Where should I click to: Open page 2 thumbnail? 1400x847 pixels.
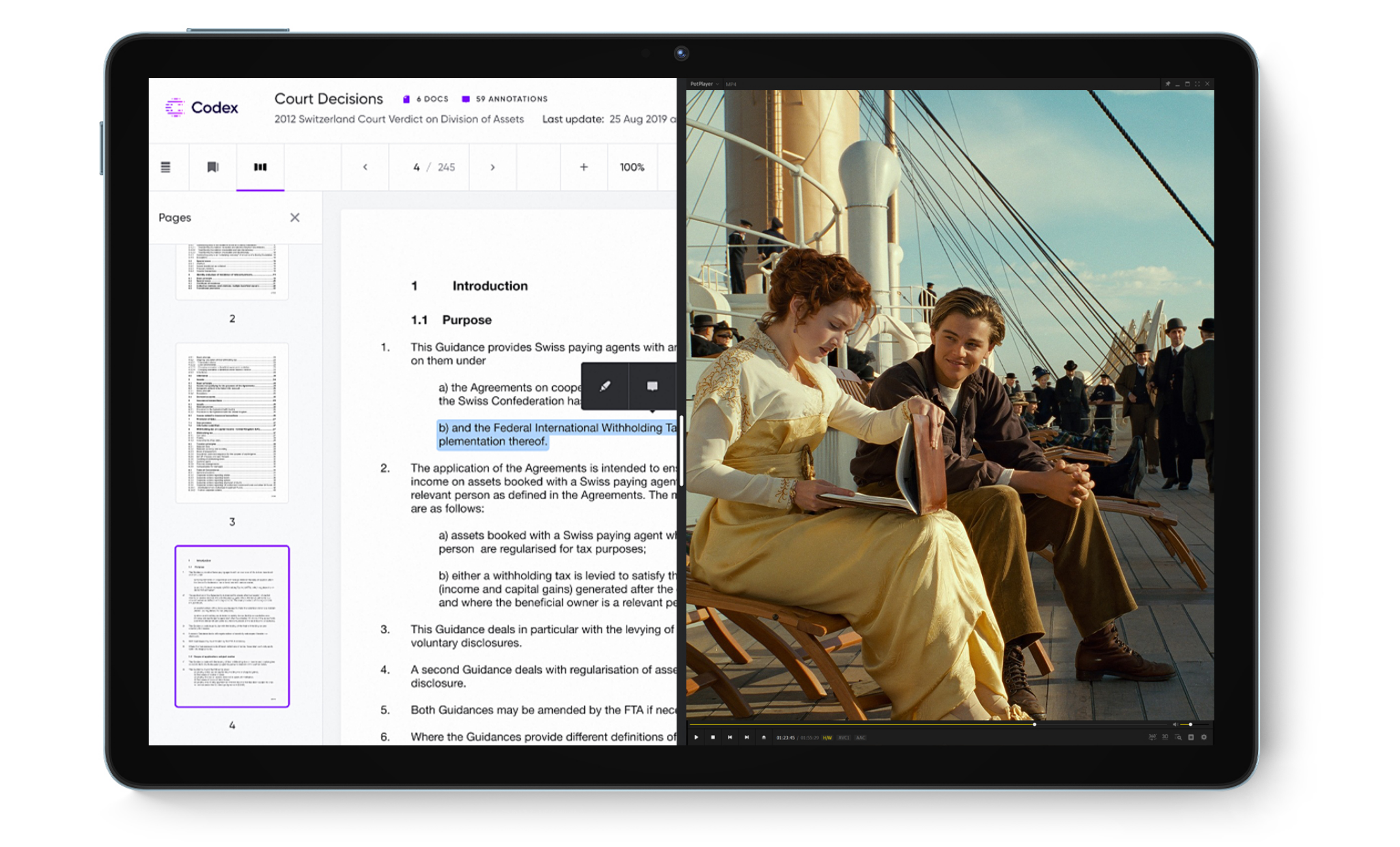(x=232, y=272)
